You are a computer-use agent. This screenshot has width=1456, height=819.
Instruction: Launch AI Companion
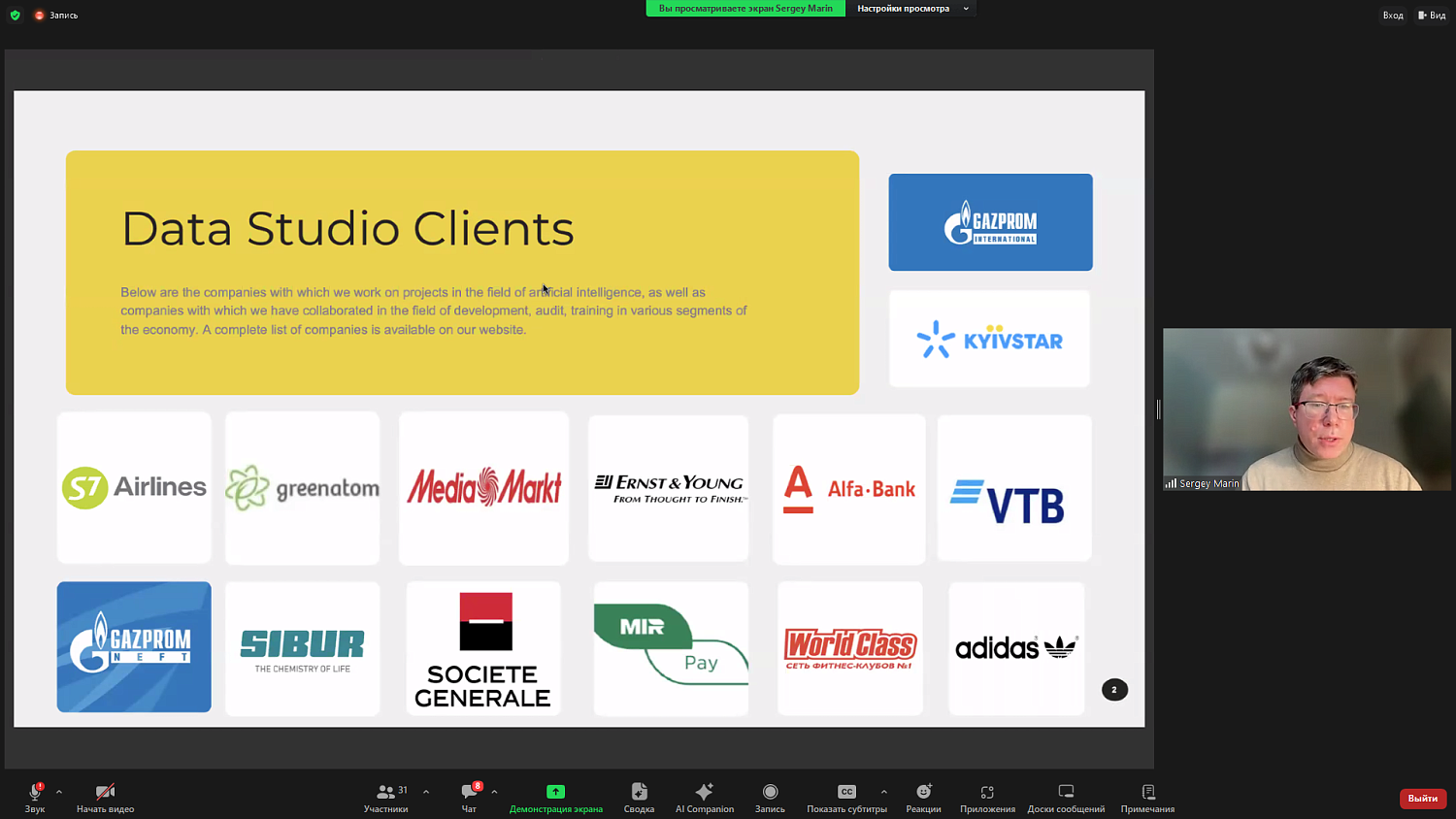point(705,798)
